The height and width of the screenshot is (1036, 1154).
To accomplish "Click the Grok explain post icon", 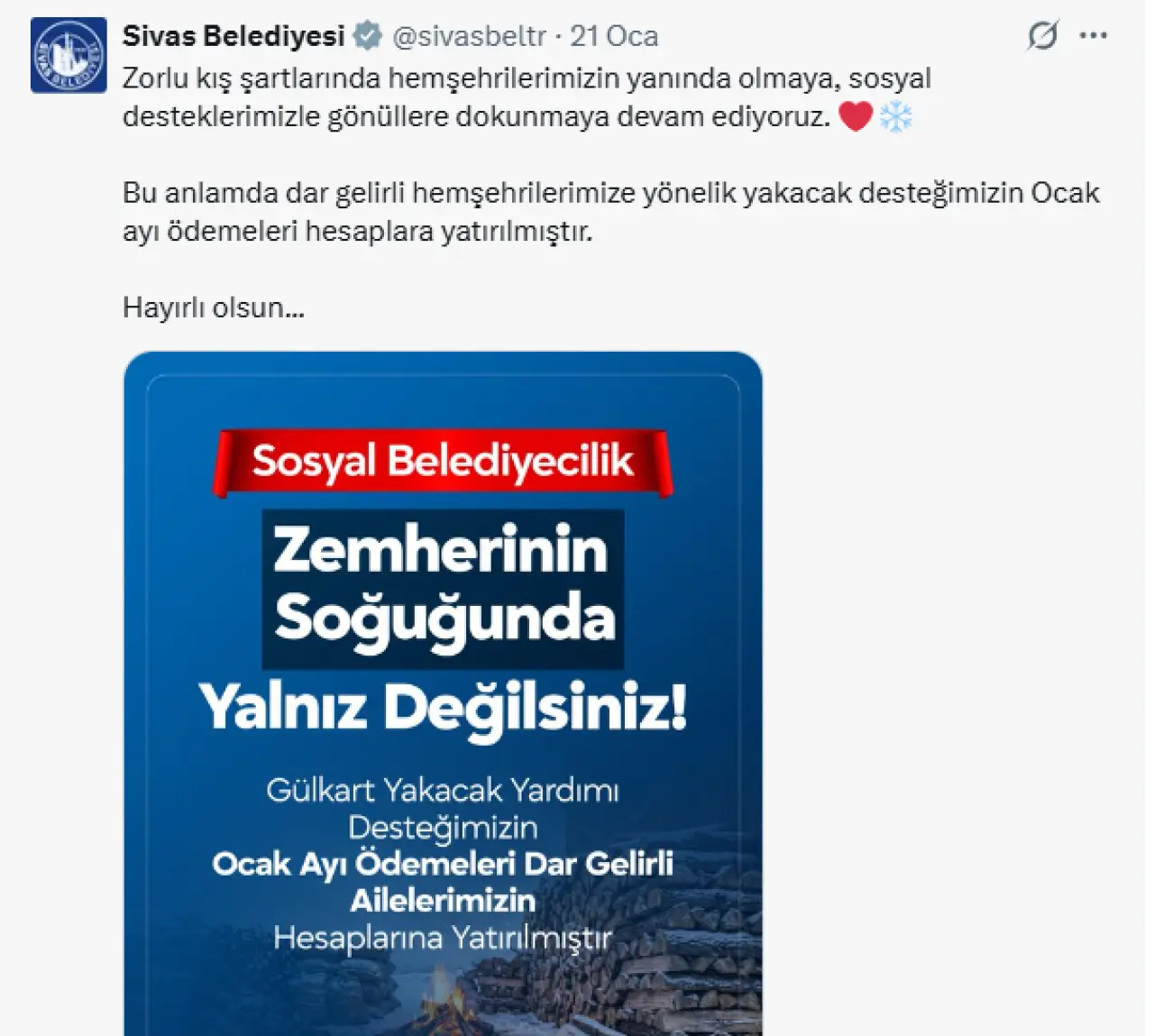I will pos(1042,36).
